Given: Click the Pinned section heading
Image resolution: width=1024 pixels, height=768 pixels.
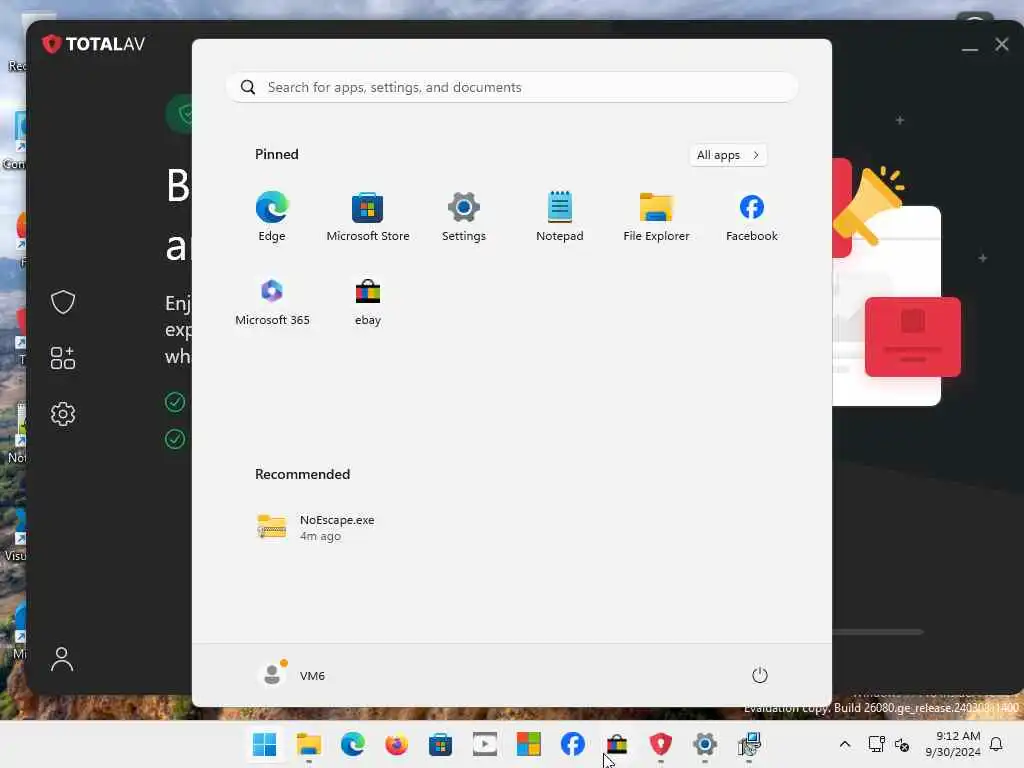Looking at the screenshot, I should [x=277, y=154].
